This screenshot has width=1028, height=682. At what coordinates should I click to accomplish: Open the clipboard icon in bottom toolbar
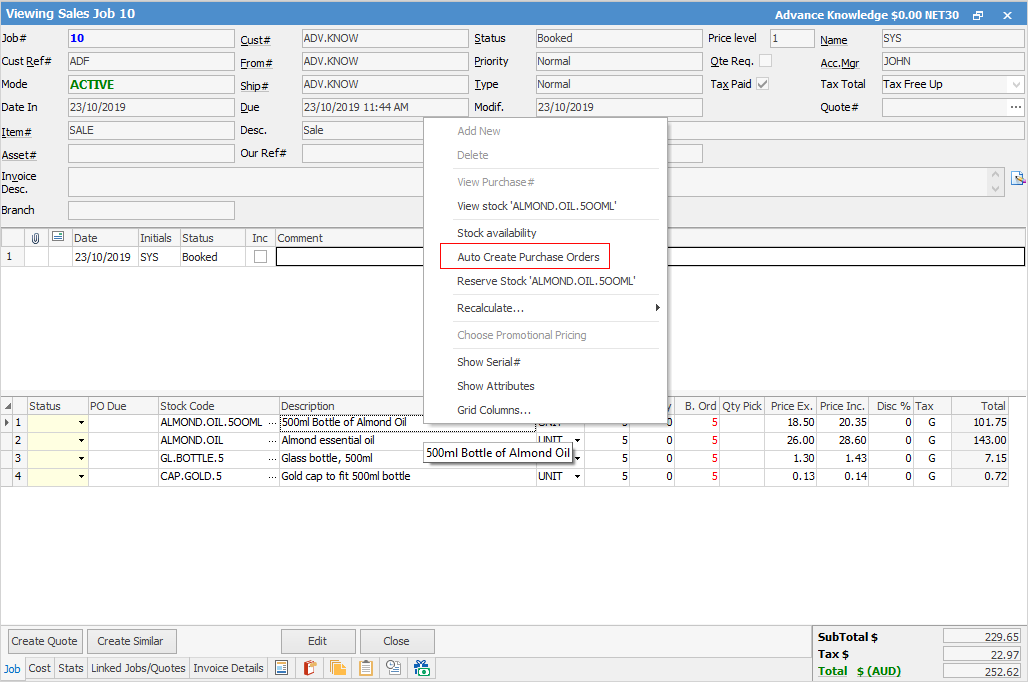(x=364, y=667)
